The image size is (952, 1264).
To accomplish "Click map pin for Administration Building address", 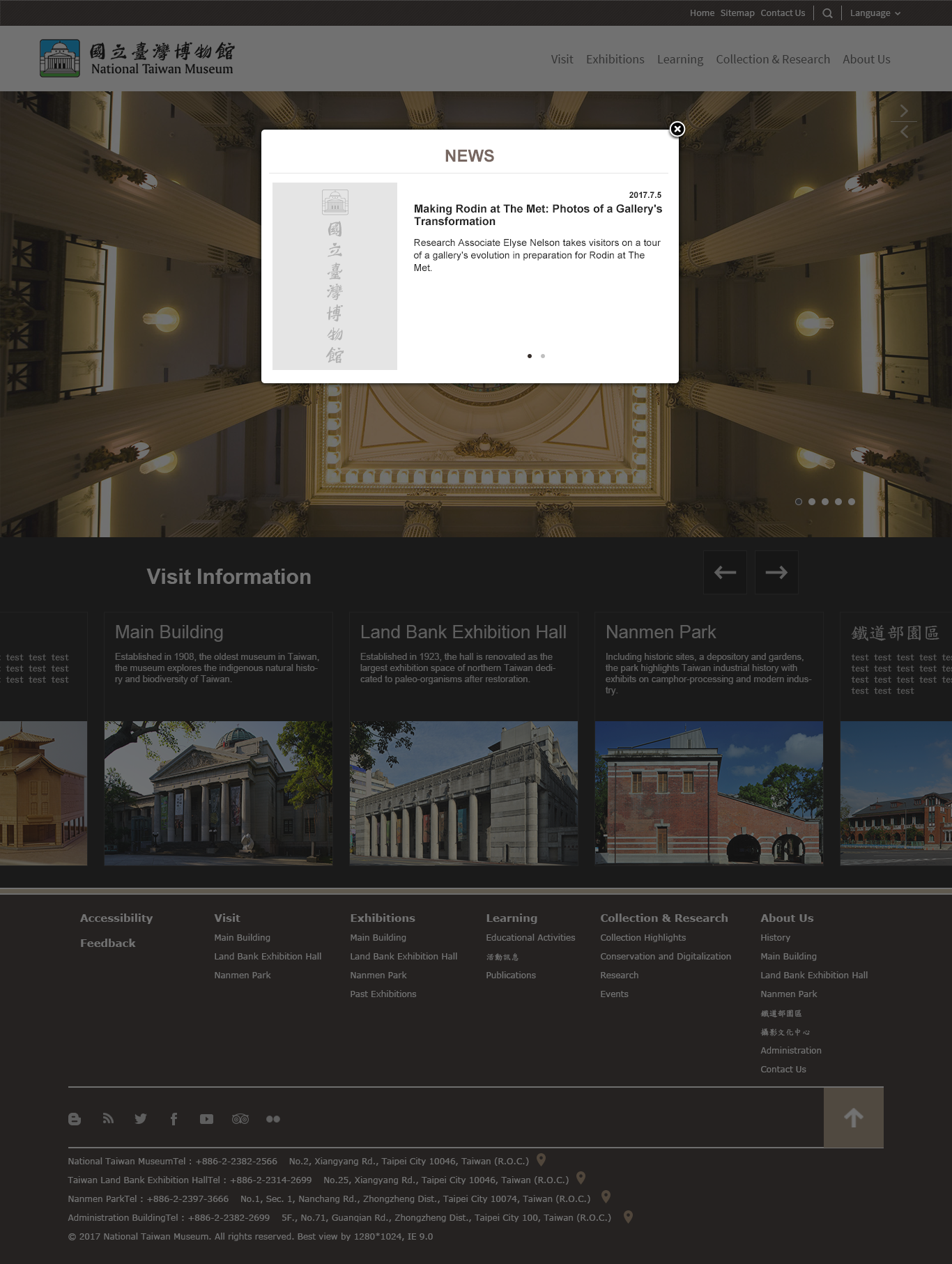I will coord(628,1217).
